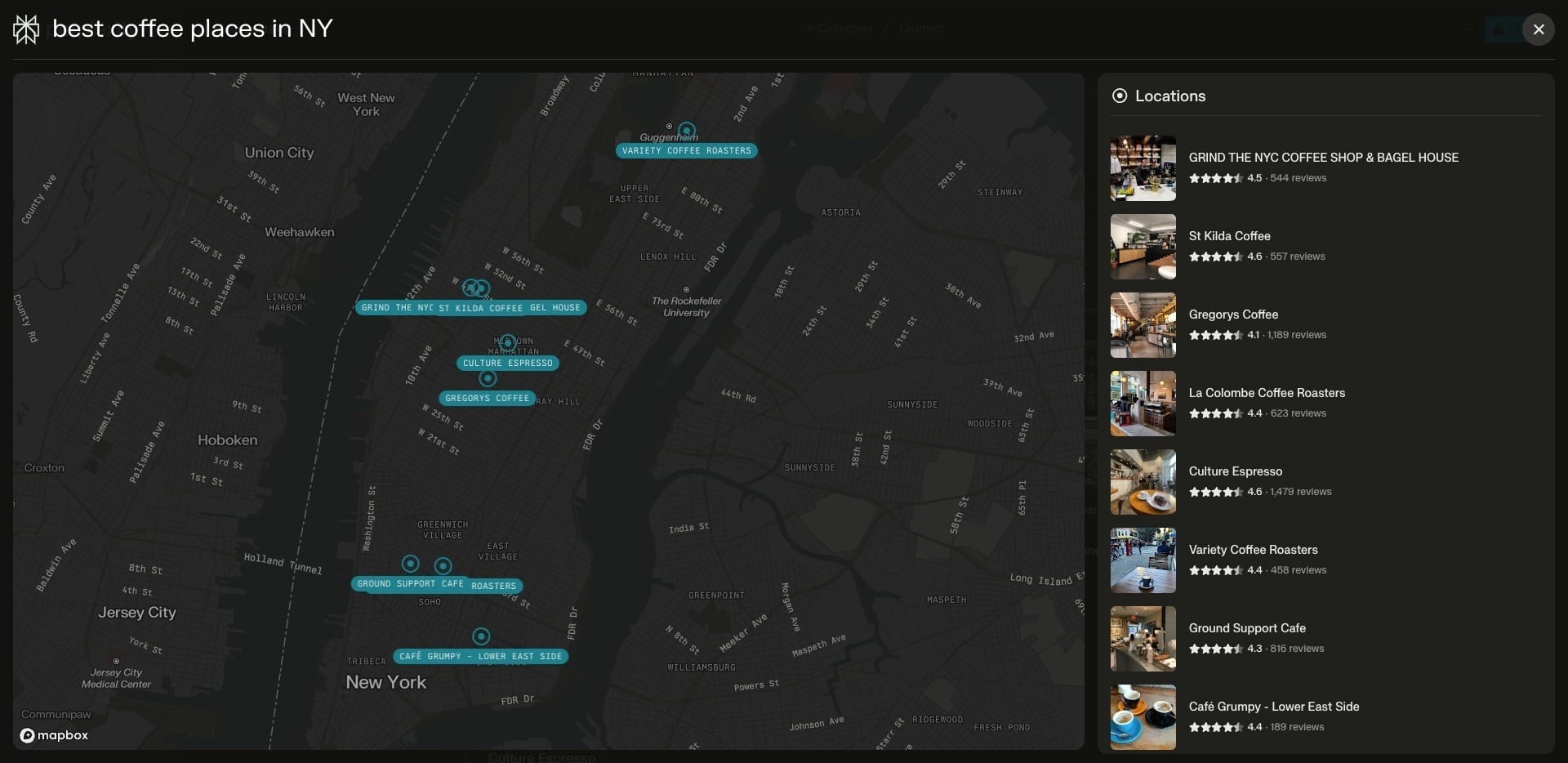Screen dimensions: 1568x763
Task: Select the map pin above Café Grumpy label
Action: coord(481,636)
